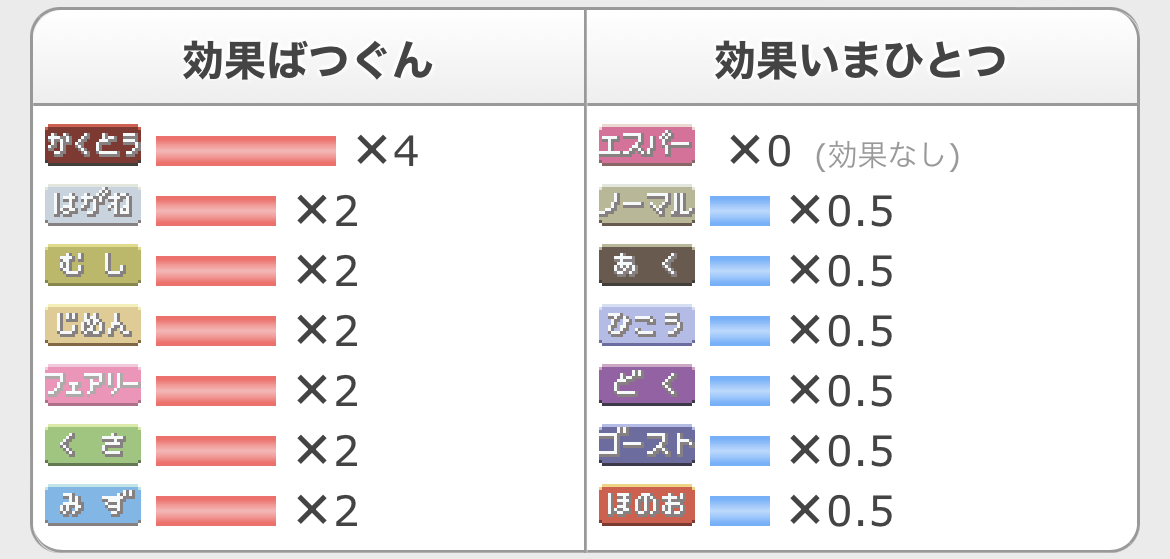1170x559 pixels.
Task: Click the ×0 multiplier beside エスパー
Action: pos(759,151)
